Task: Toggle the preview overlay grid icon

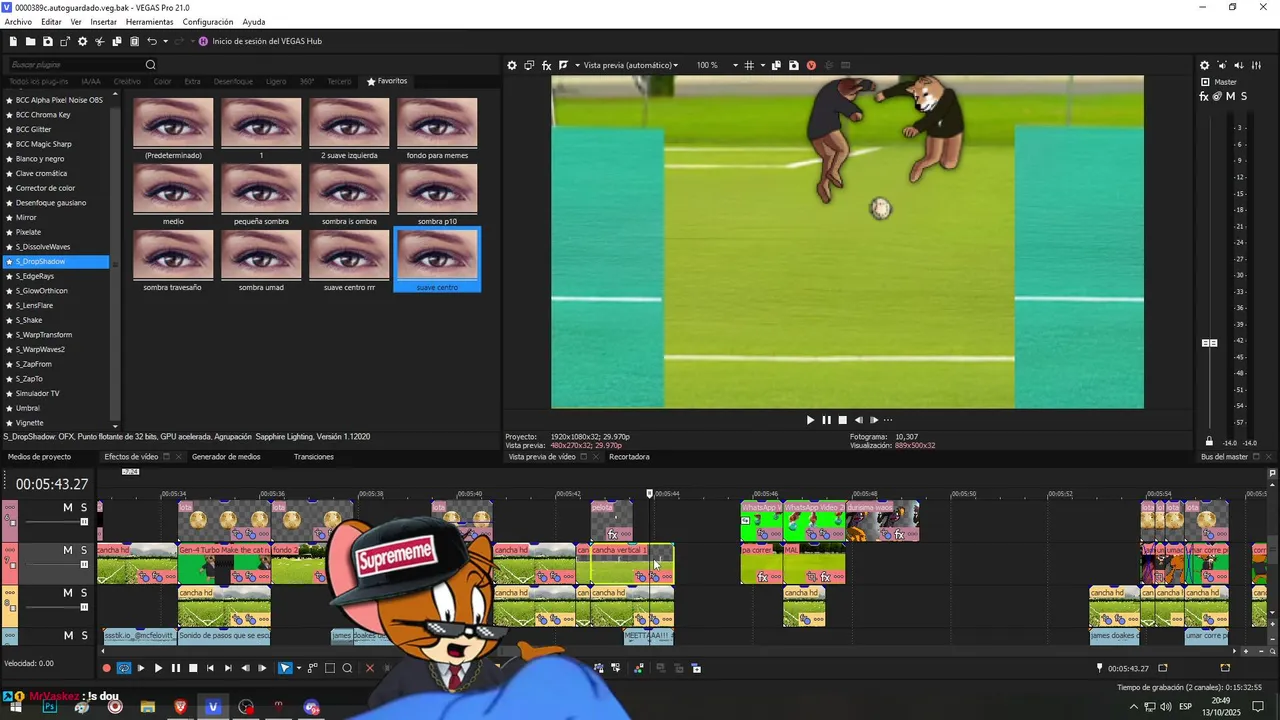Action: [749, 65]
